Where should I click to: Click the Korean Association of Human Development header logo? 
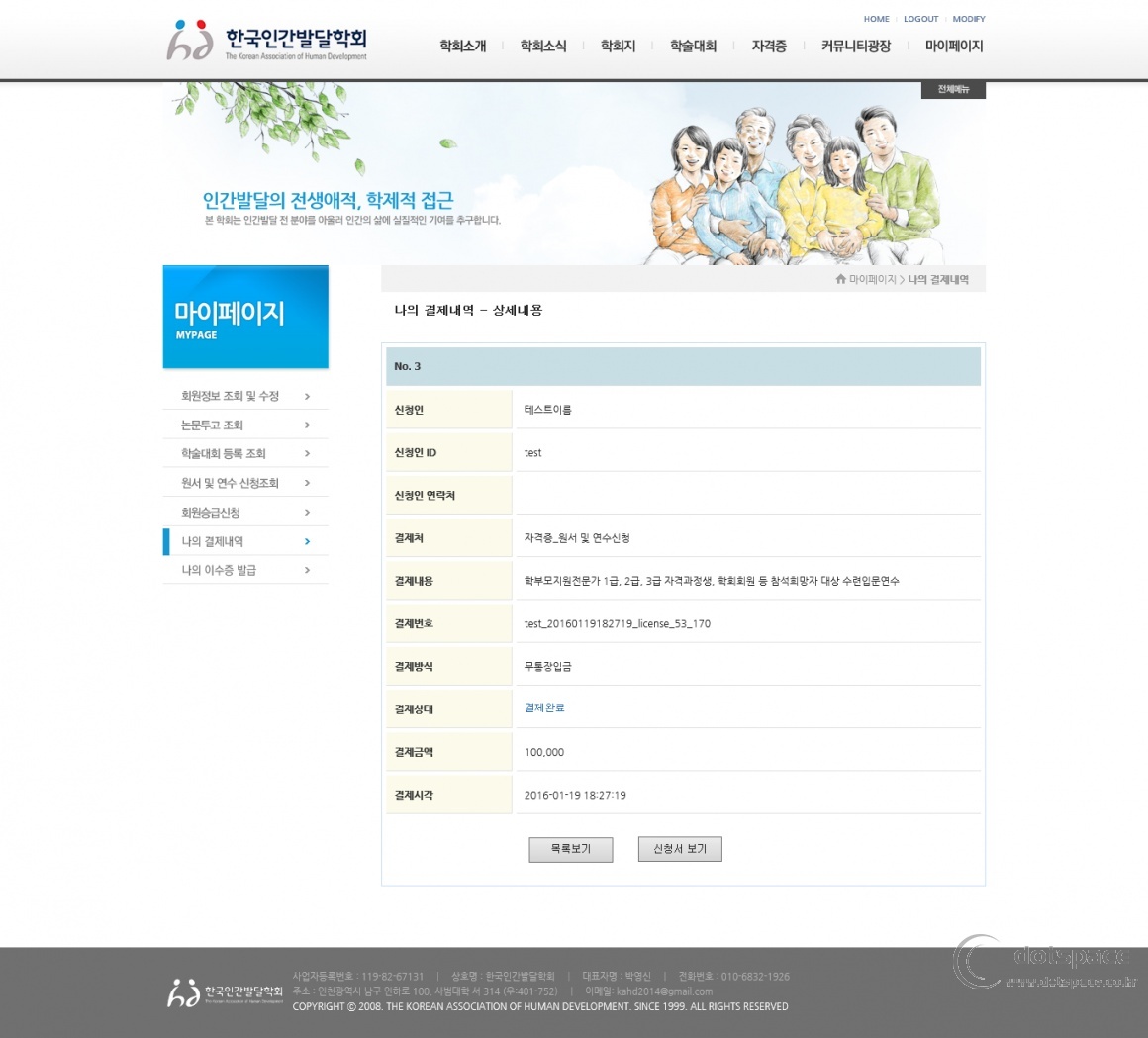(x=267, y=42)
